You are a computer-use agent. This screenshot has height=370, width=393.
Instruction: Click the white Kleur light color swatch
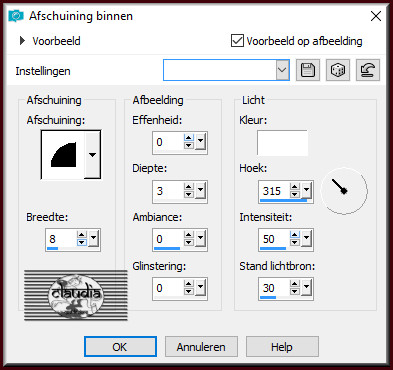click(x=282, y=143)
